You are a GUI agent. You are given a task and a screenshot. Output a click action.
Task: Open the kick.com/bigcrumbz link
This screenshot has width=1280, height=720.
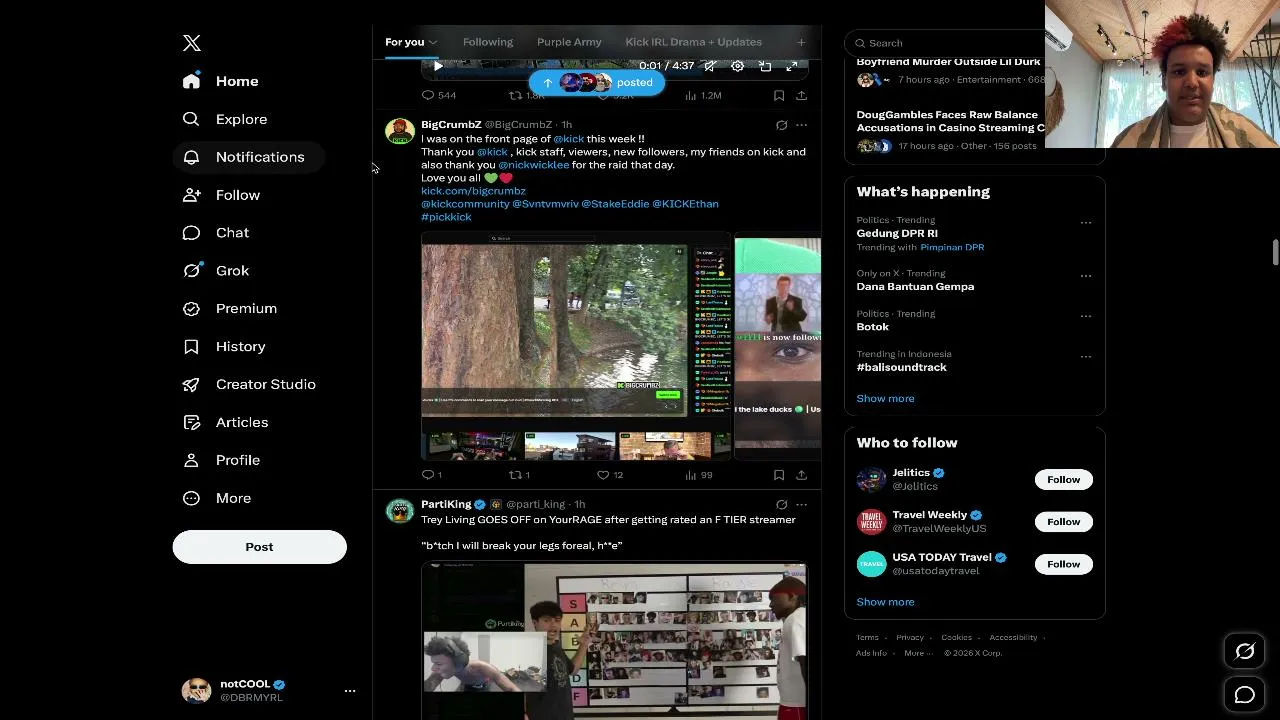(x=473, y=191)
